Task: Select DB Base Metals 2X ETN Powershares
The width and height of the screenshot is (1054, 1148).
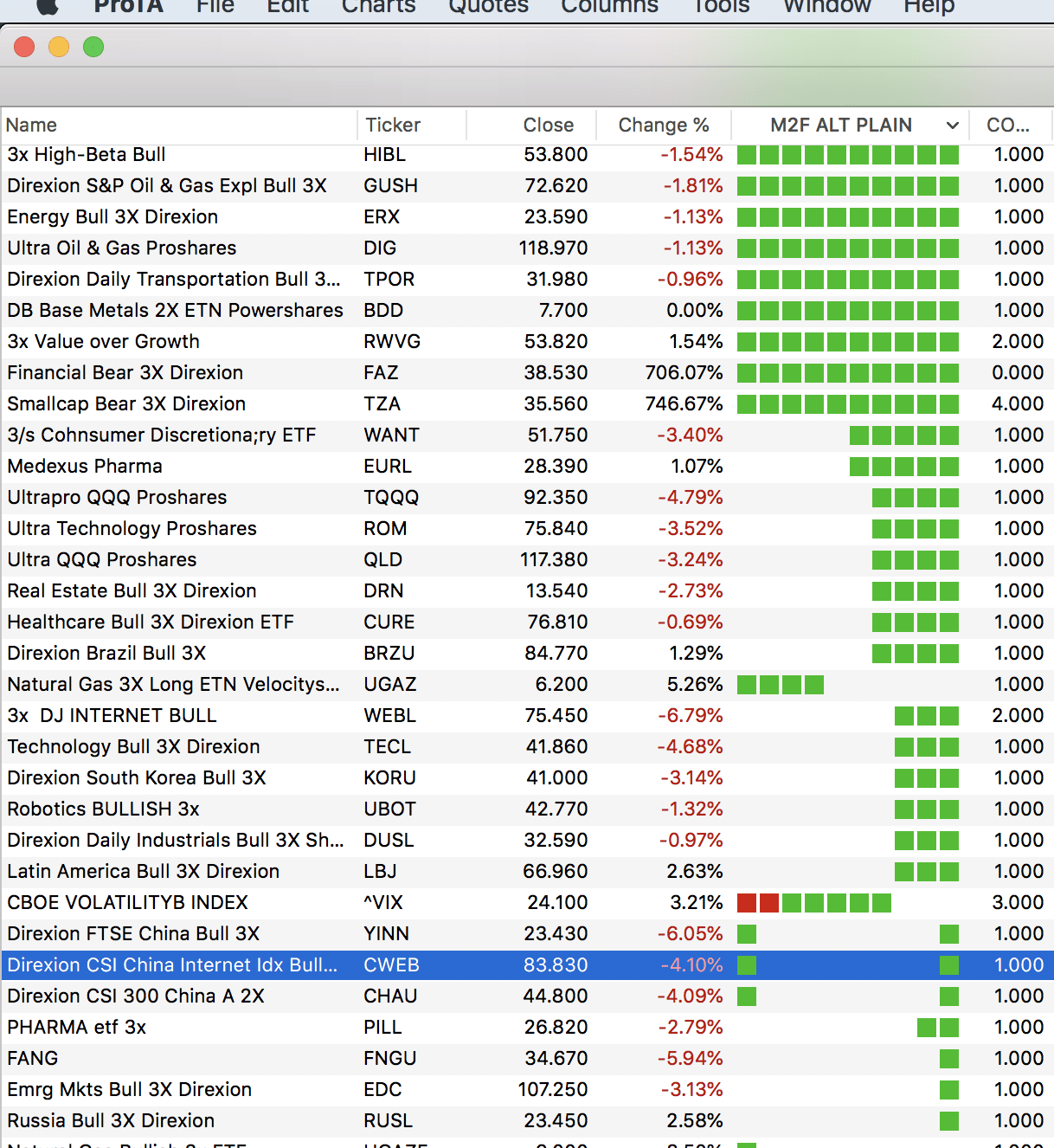Action: pyautogui.click(x=175, y=310)
